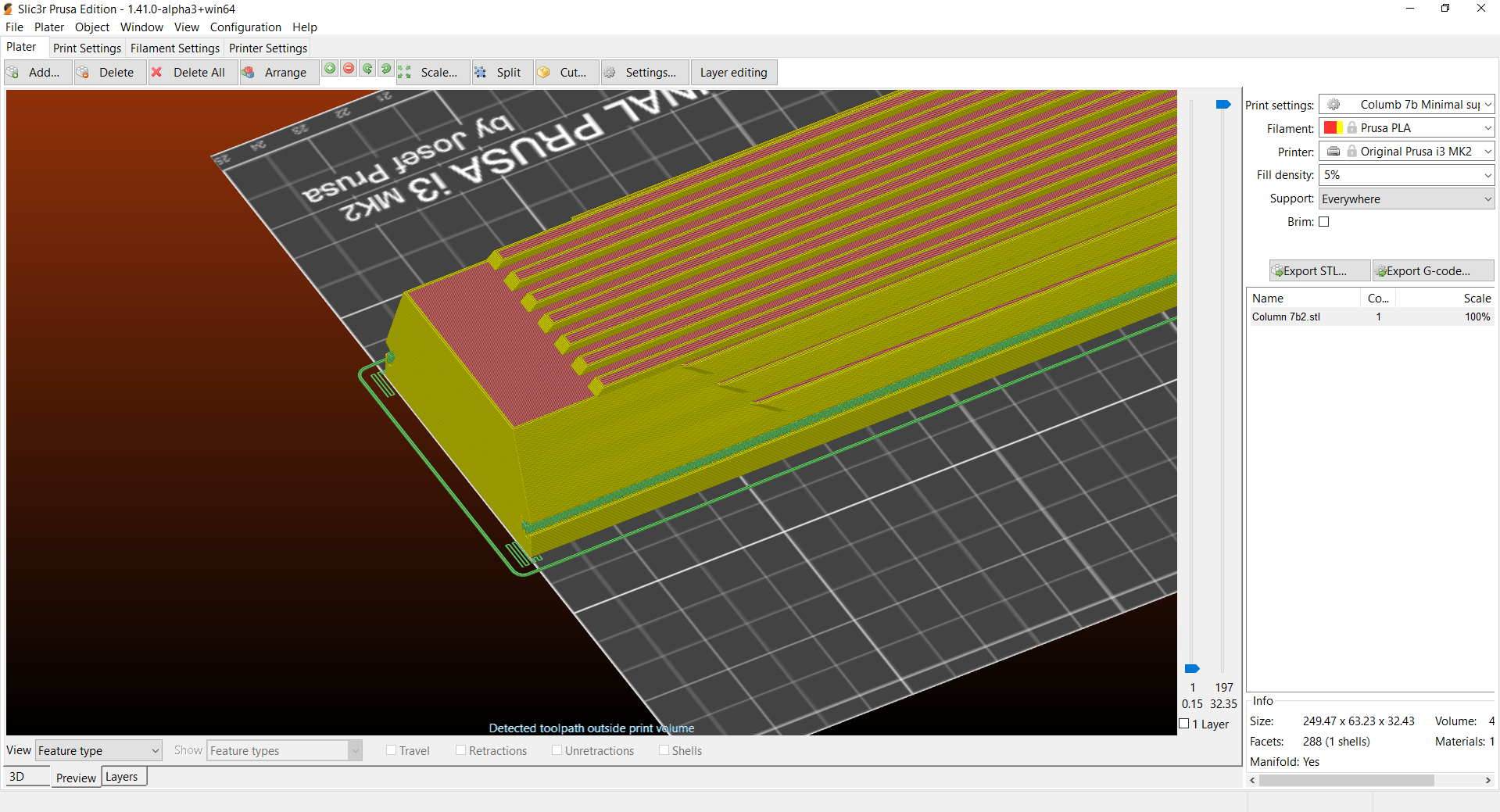Click the 100% scale value cell

click(x=1477, y=317)
